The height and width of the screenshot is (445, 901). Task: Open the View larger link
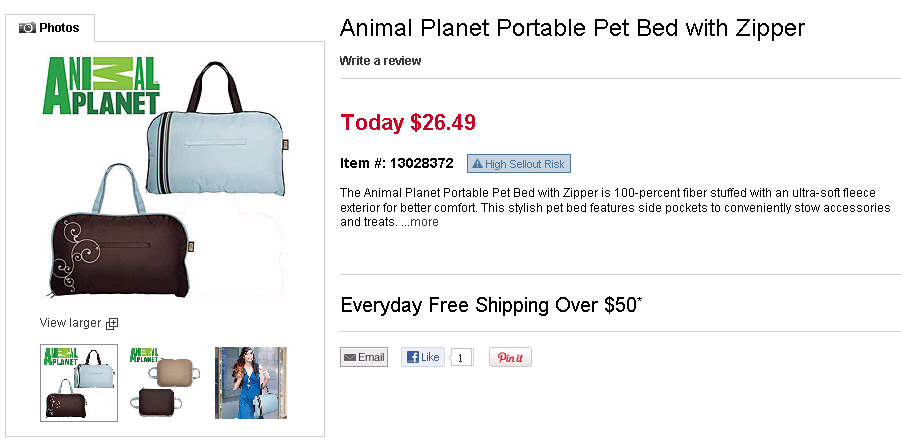69,323
